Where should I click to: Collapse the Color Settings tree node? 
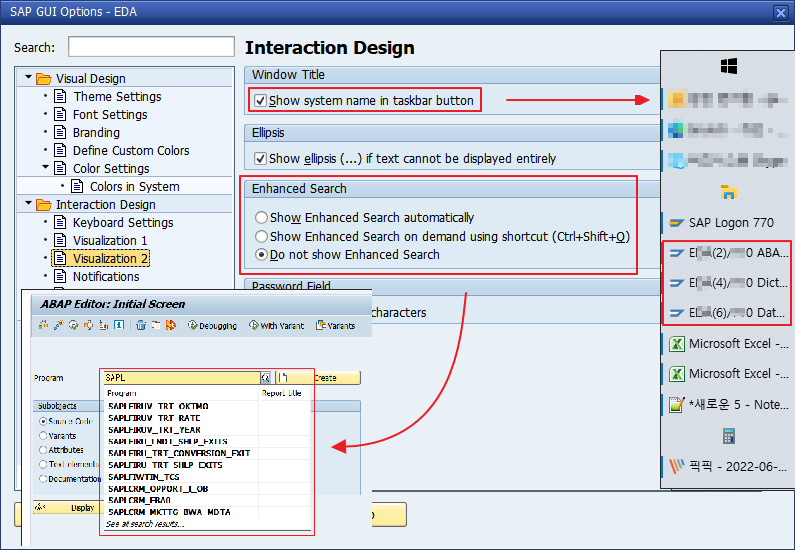pyautogui.click(x=45, y=167)
